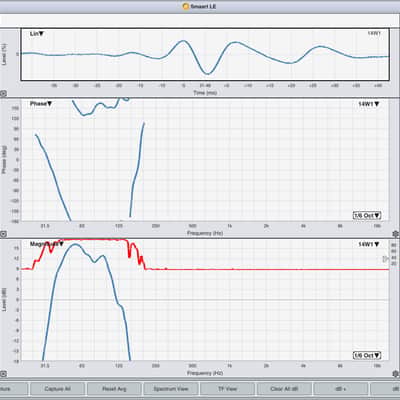
Task: Click the Clear All dB button
Action: (284, 389)
